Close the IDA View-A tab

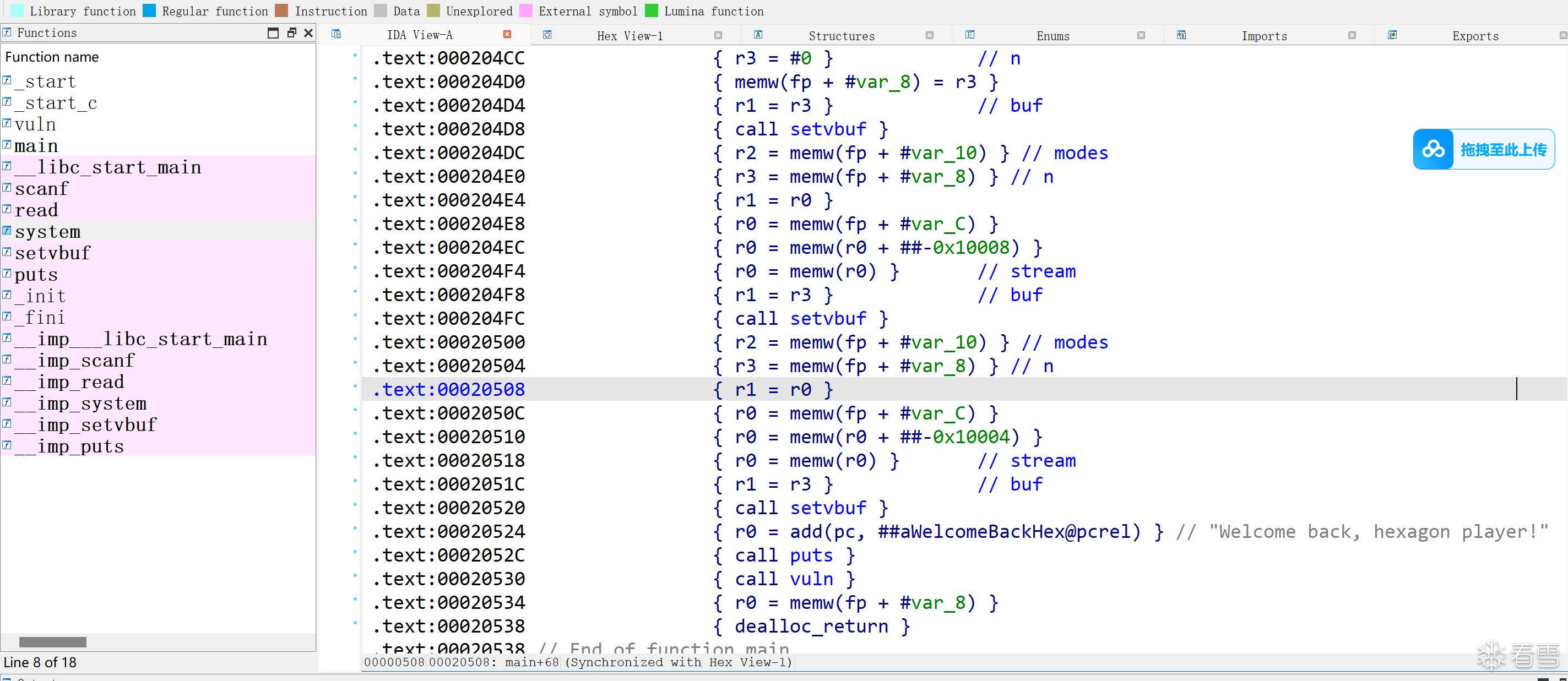coord(507,35)
